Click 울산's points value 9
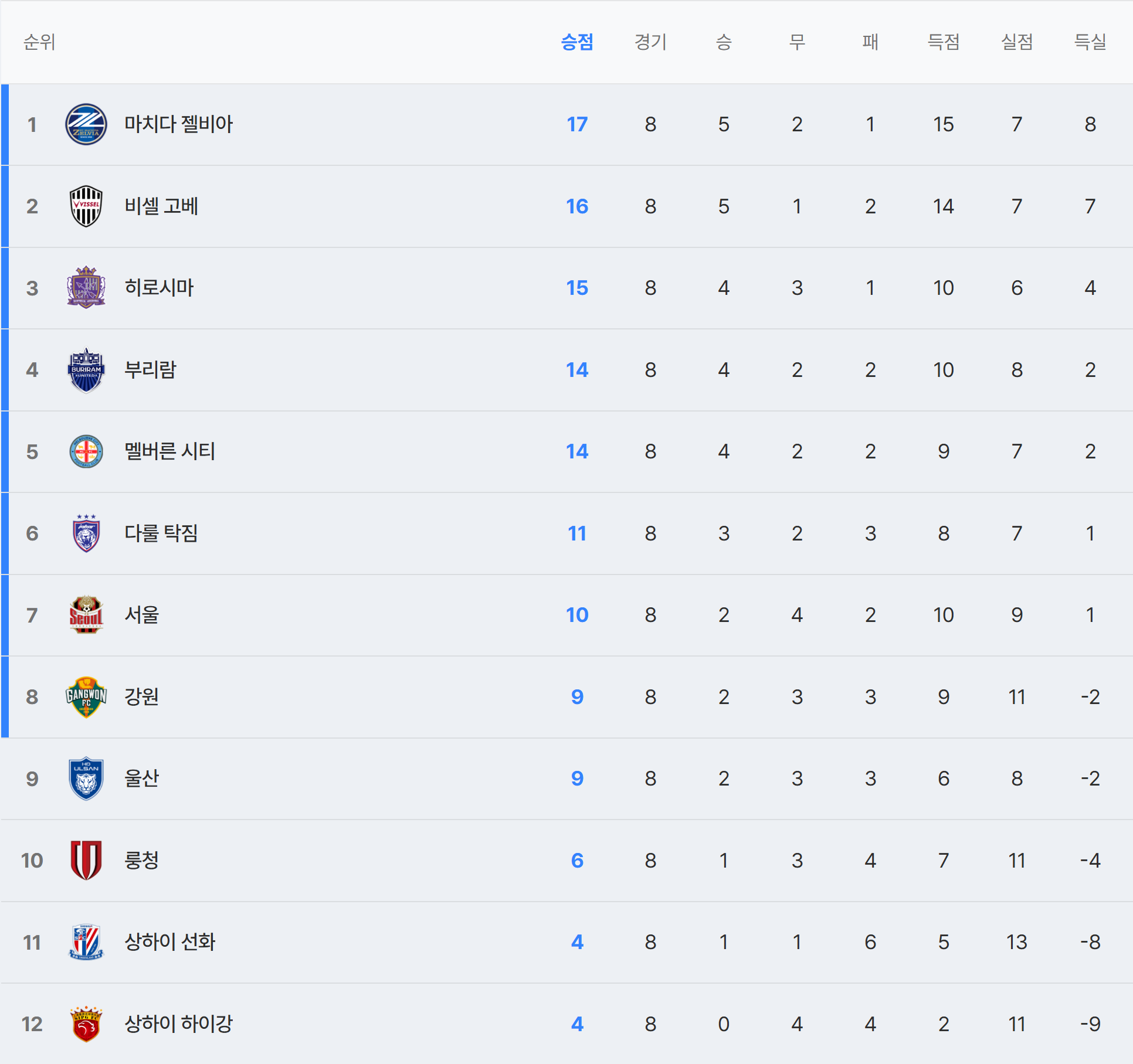Screen dimensions: 1133x1064 pos(576,779)
